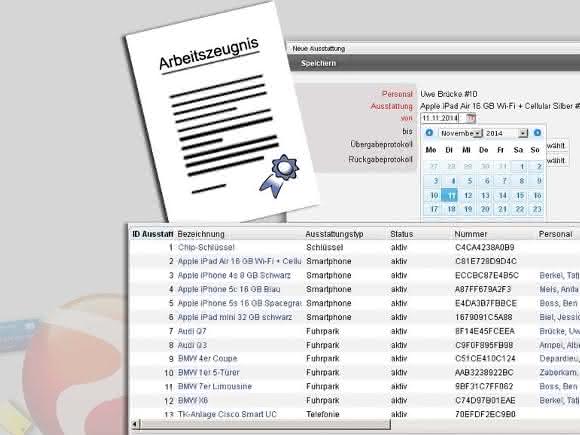Open Depardieu personal link in row 9
The height and width of the screenshot is (435, 580).
tap(559, 358)
